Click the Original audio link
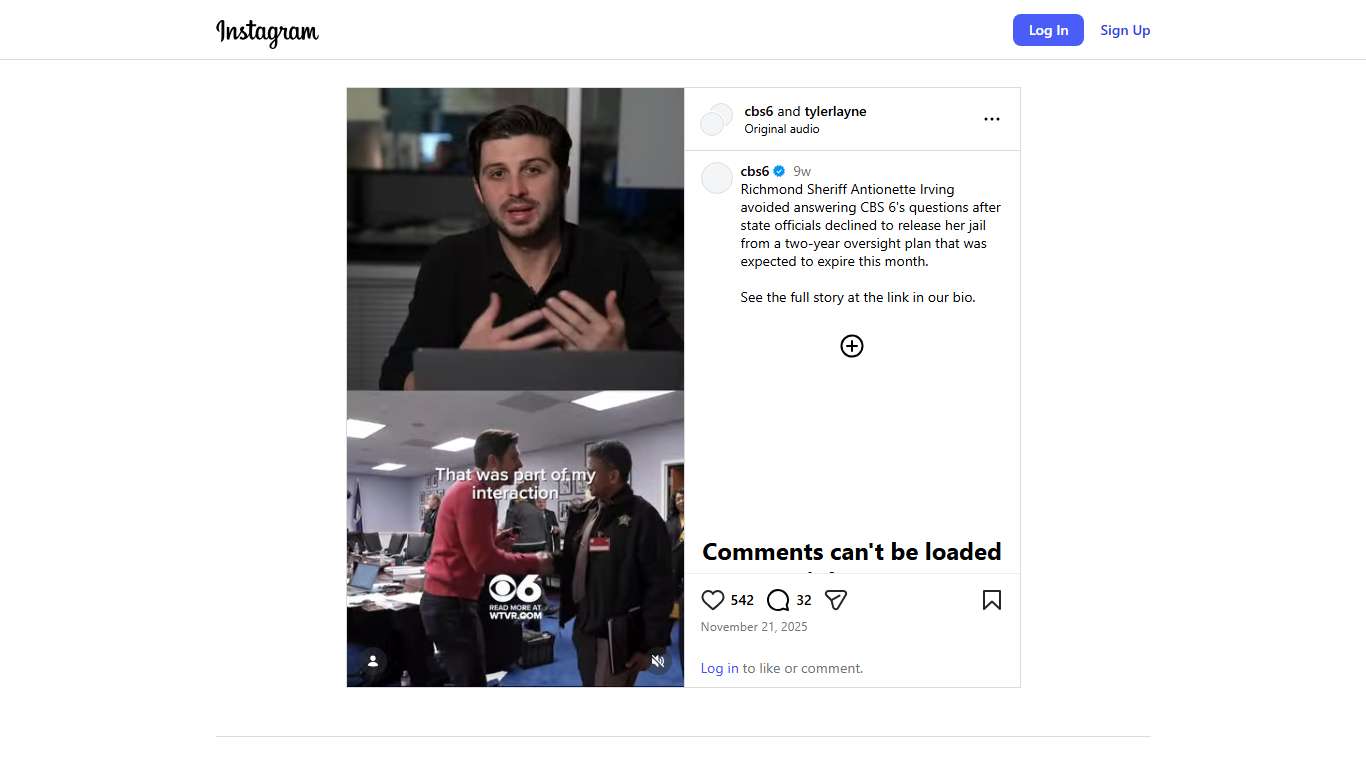 click(x=782, y=129)
